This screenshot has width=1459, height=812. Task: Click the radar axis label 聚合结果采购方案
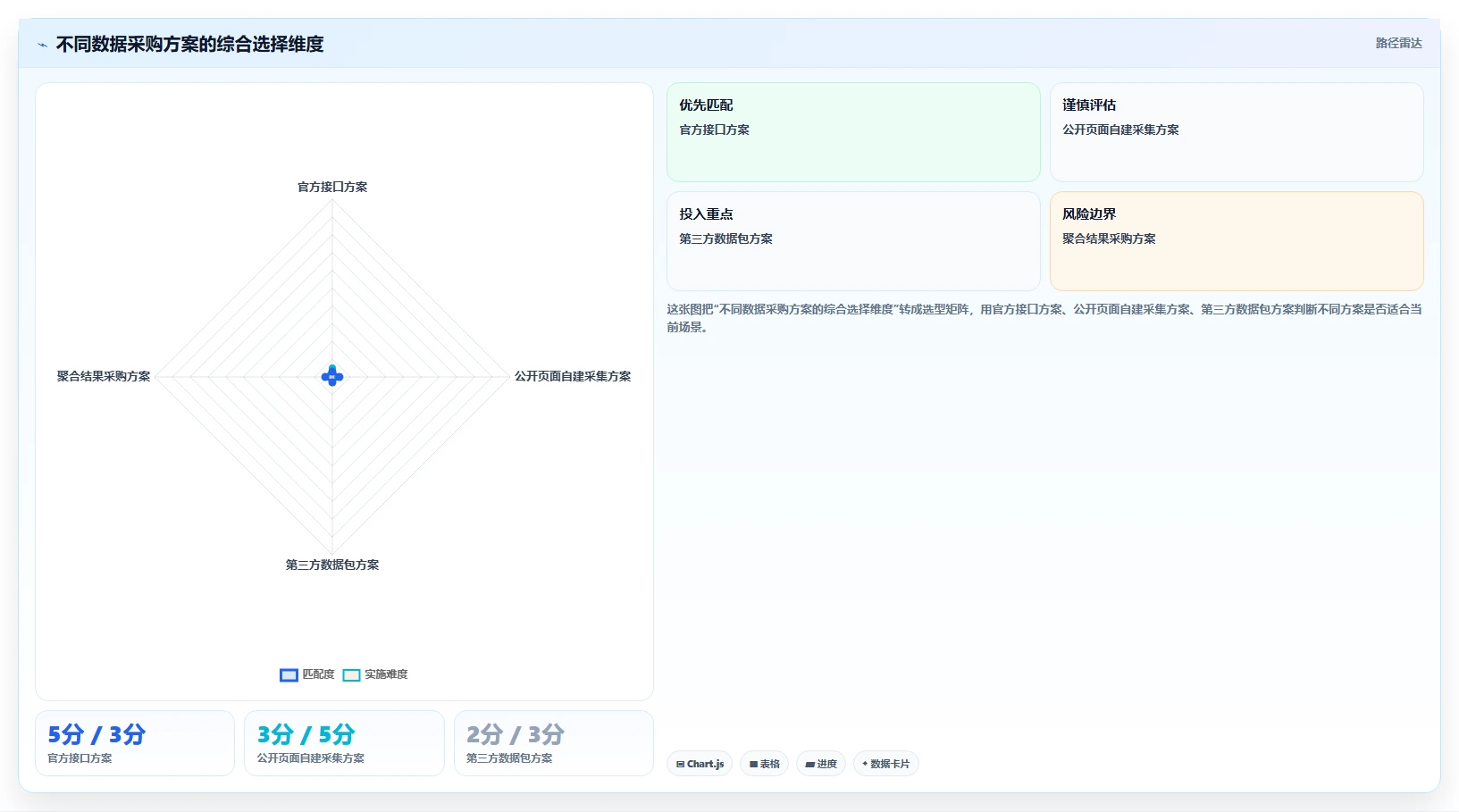coord(104,376)
